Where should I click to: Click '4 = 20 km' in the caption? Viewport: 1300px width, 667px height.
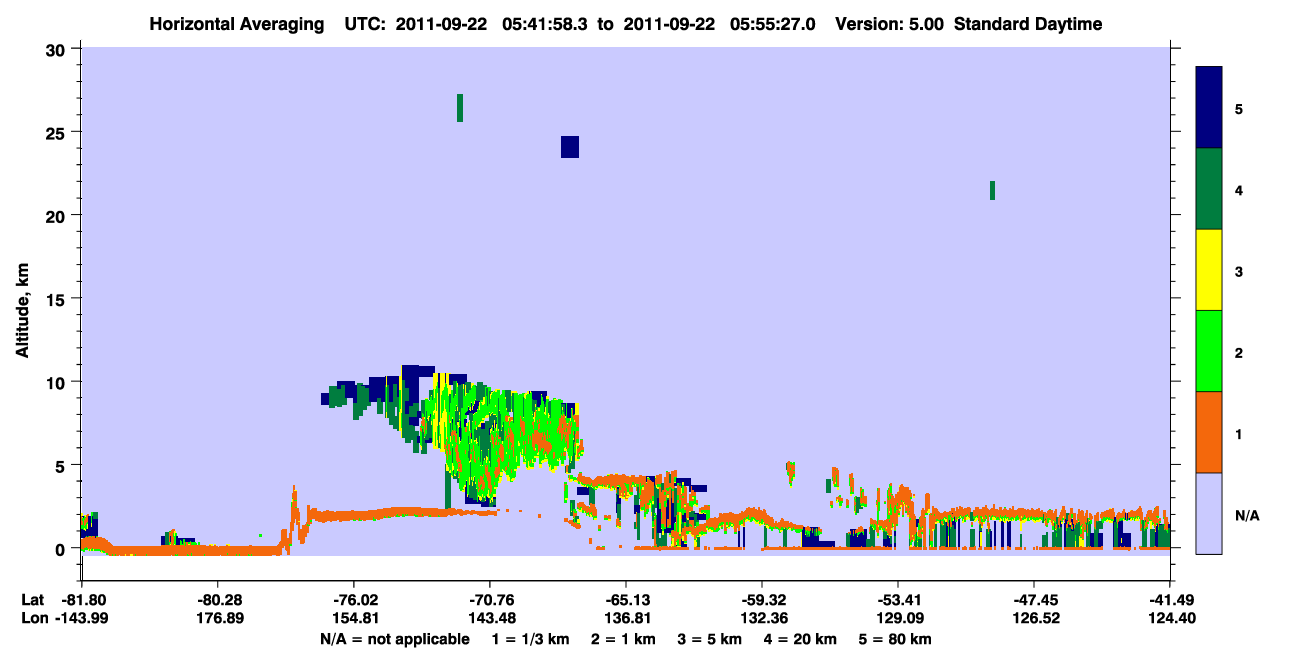tap(798, 639)
